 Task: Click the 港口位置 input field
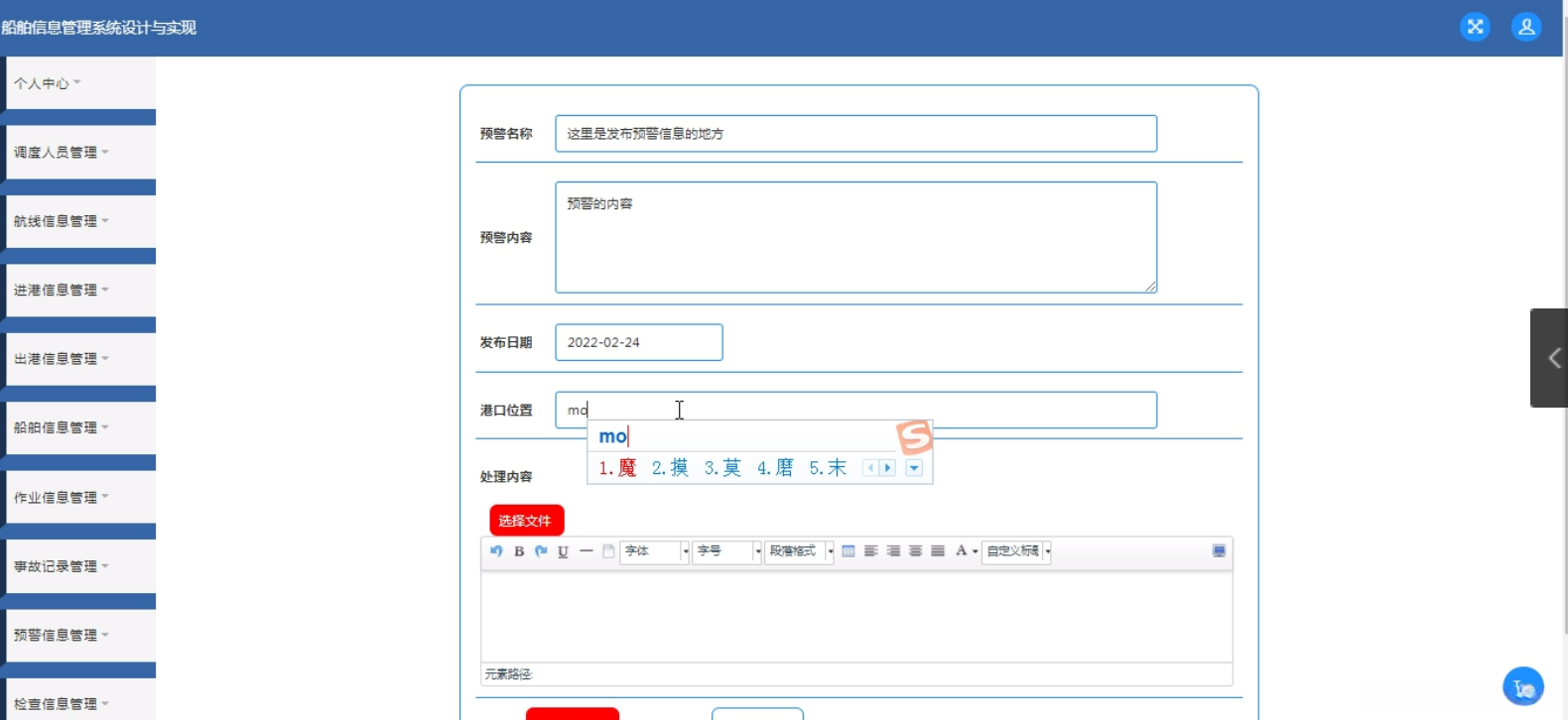pyautogui.click(x=856, y=410)
